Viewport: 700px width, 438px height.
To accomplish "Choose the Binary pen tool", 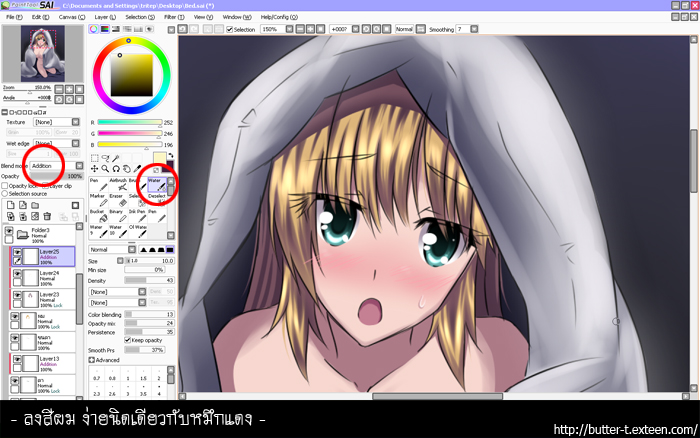I will (x=118, y=216).
